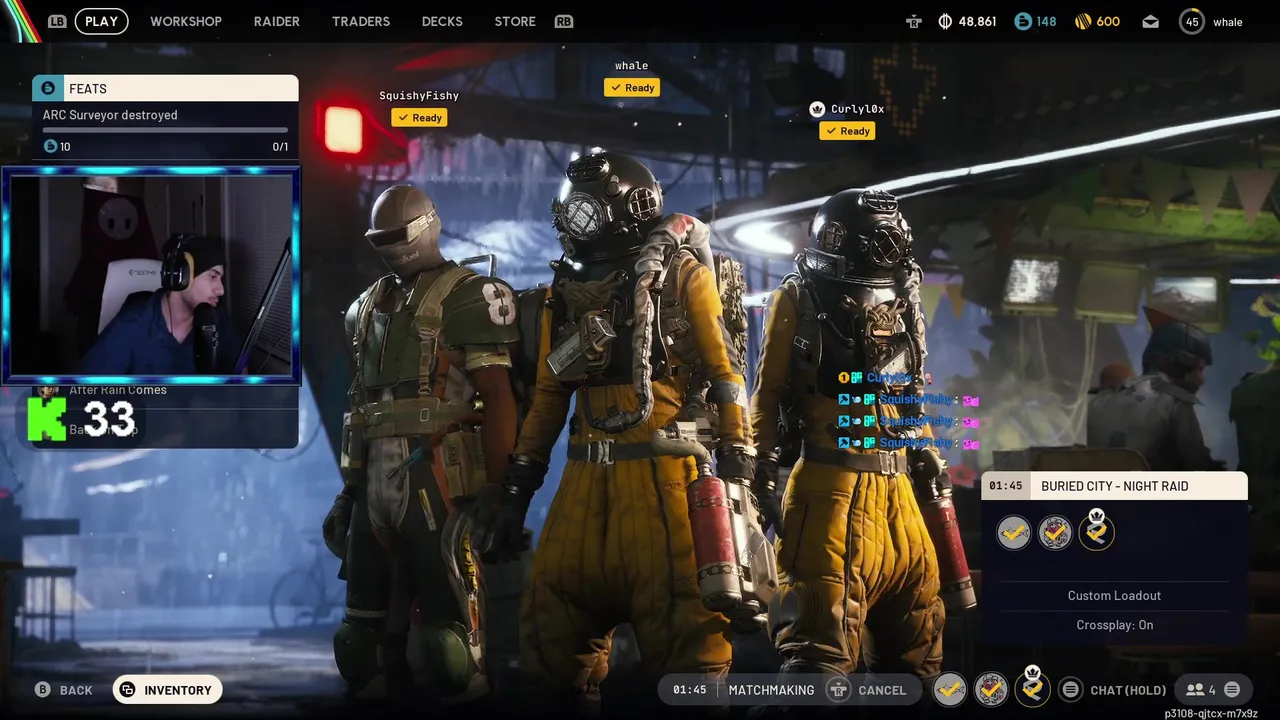Click the whale name above center raider

(631, 66)
